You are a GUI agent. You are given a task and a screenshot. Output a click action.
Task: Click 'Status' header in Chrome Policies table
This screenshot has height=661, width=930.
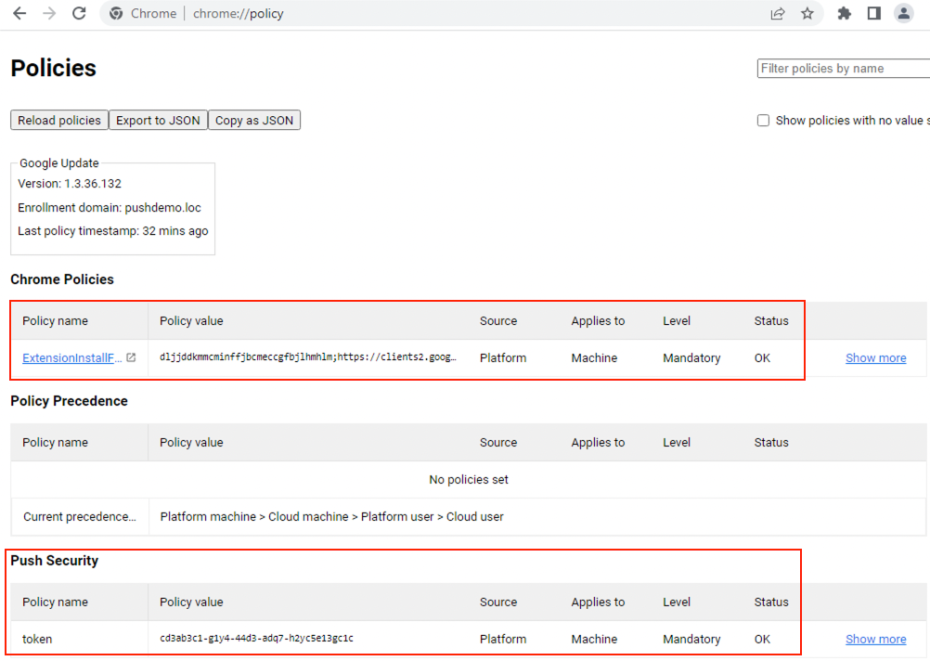(x=771, y=321)
